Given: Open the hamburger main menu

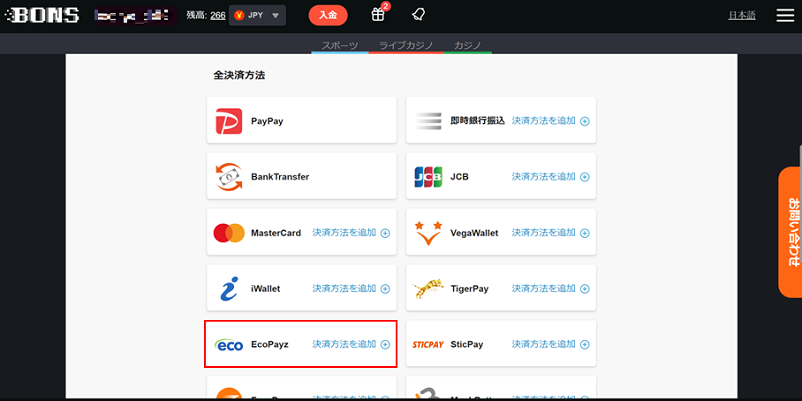Looking at the screenshot, I should (785, 15).
